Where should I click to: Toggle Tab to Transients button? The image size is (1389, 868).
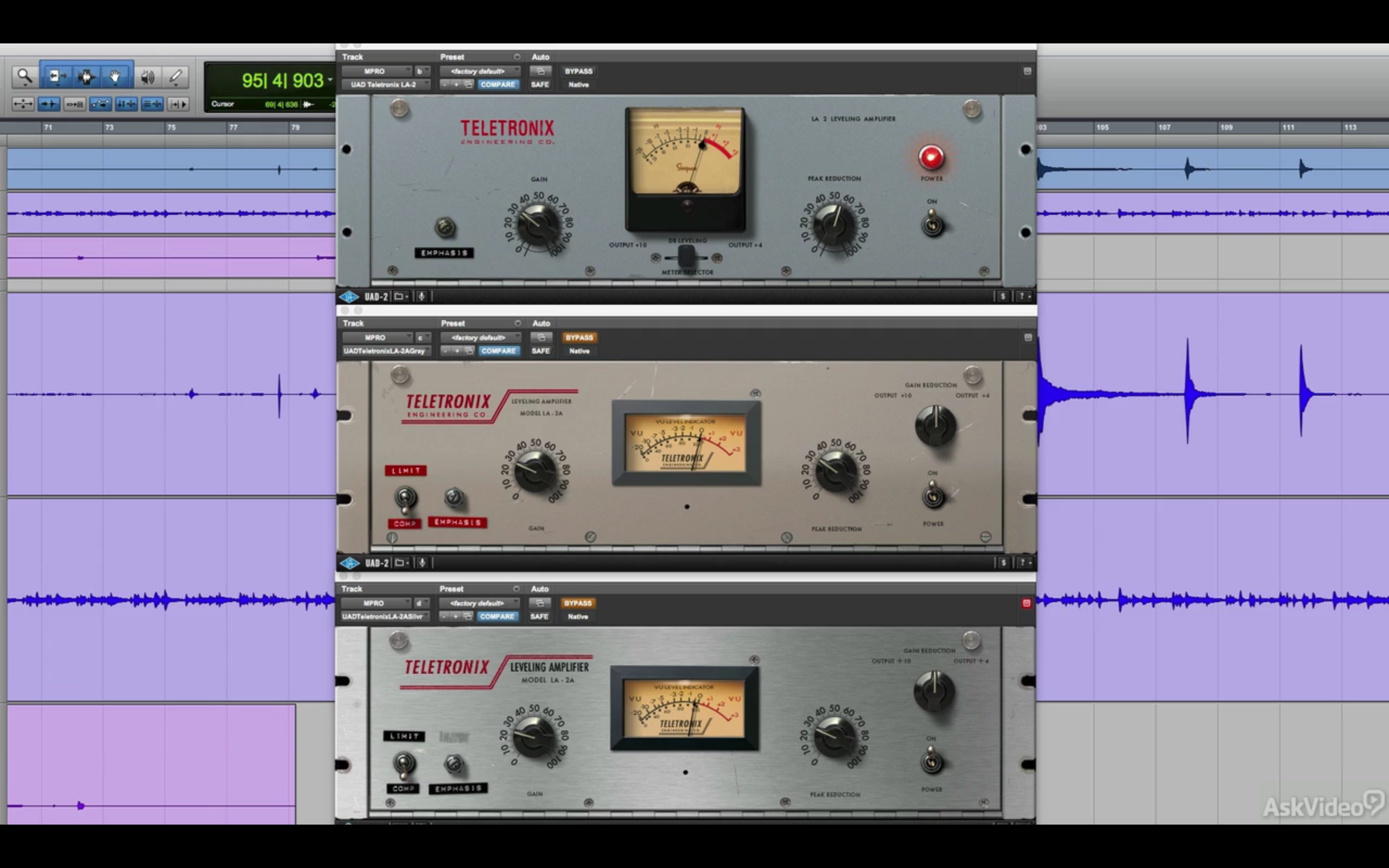[x=49, y=104]
